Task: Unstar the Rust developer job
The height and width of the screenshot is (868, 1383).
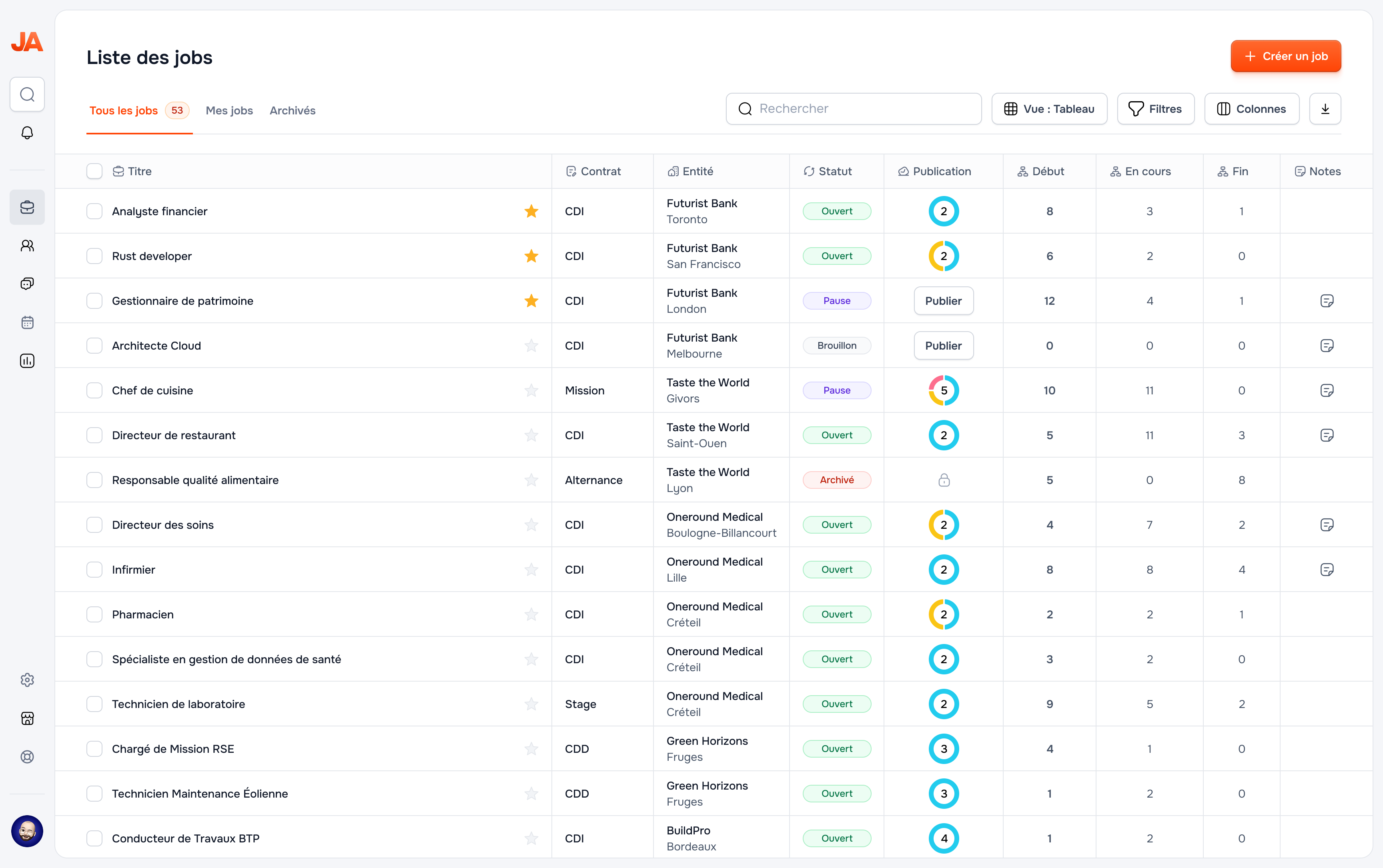Action: click(x=531, y=256)
